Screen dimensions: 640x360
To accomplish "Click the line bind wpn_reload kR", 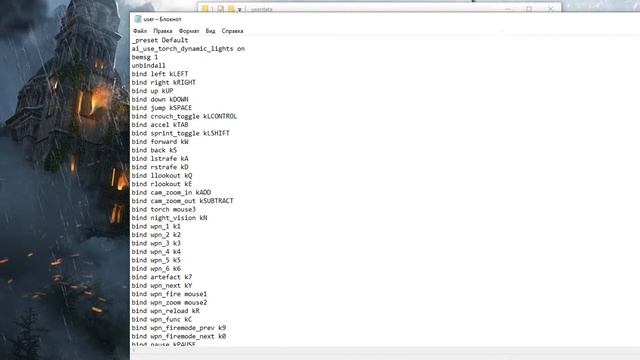I will click(x=166, y=311).
